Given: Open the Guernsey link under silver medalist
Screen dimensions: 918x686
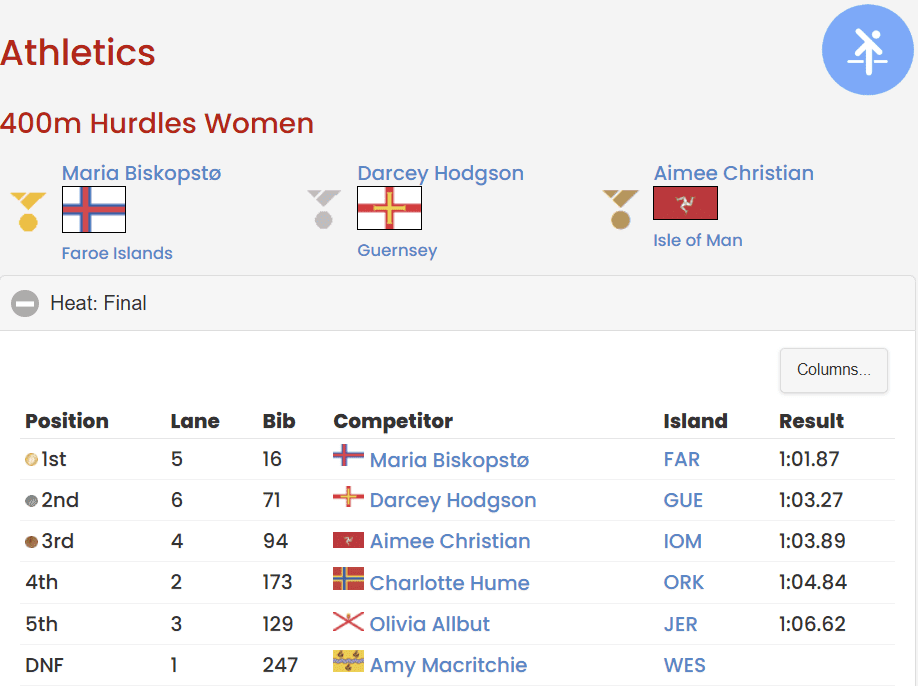Looking at the screenshot, I should [x=397, y=250].
